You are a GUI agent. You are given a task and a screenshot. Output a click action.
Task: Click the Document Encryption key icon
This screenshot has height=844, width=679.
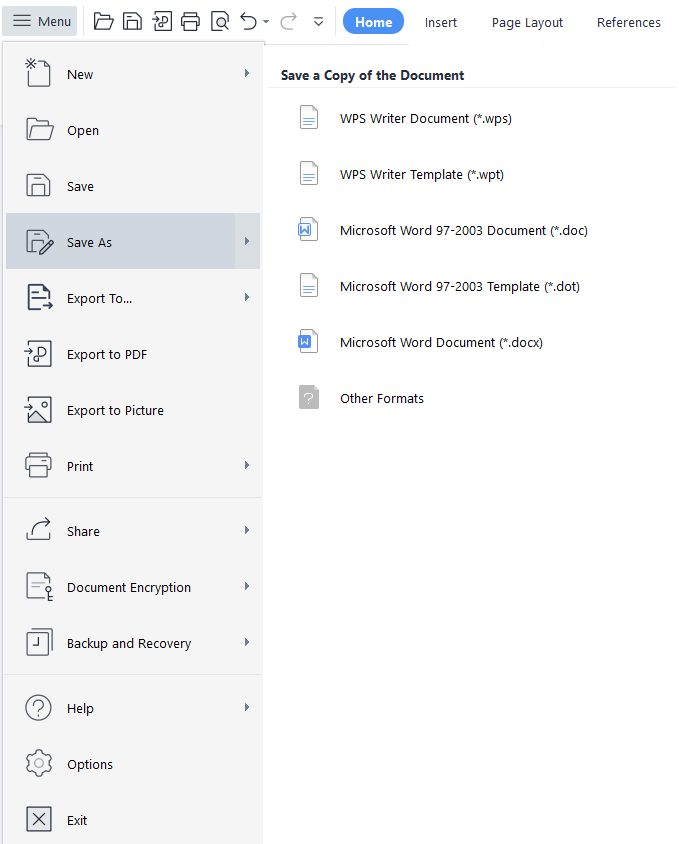39,586
